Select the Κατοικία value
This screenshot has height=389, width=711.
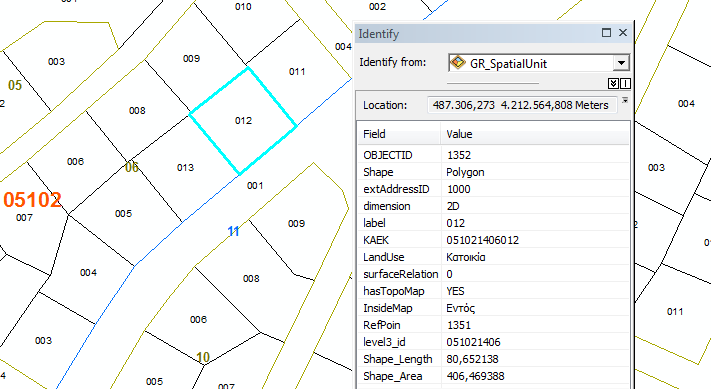466,257
